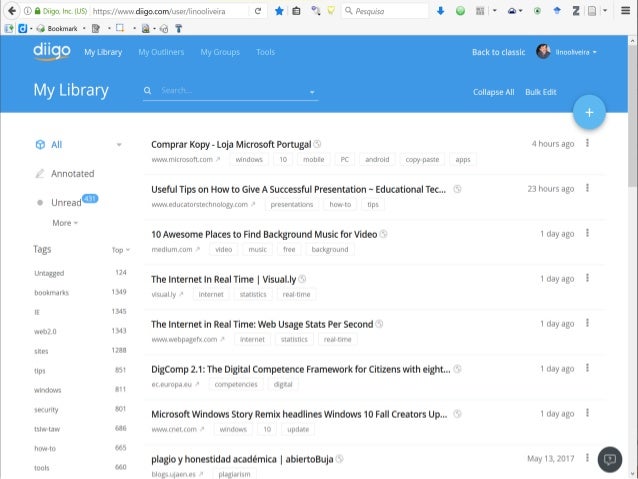This screenshot has width=638, height=479.
Task: Select the Annotated filter
Action: click(x=72, y=174)
